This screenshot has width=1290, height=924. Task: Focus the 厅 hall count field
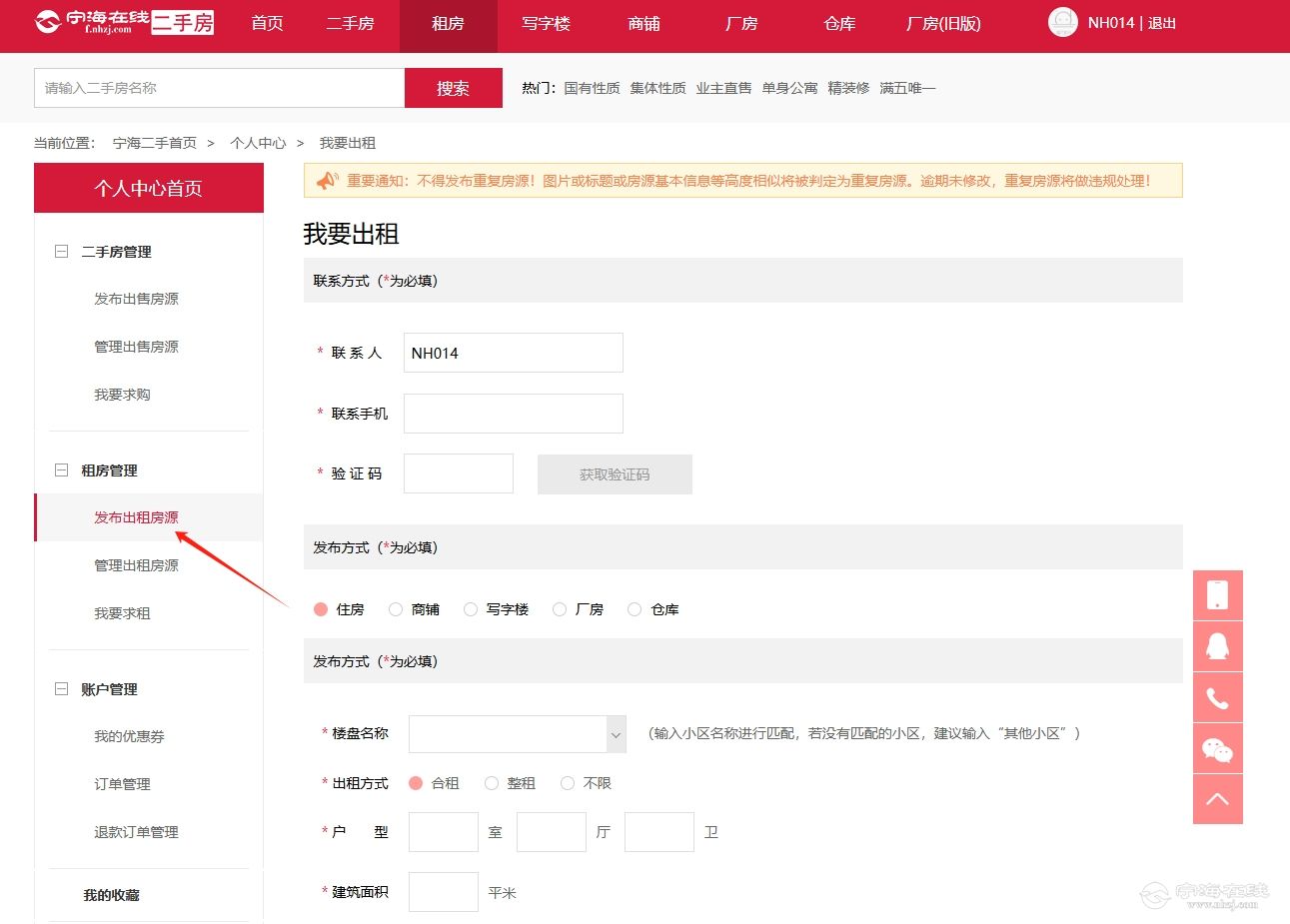(552, 832)
